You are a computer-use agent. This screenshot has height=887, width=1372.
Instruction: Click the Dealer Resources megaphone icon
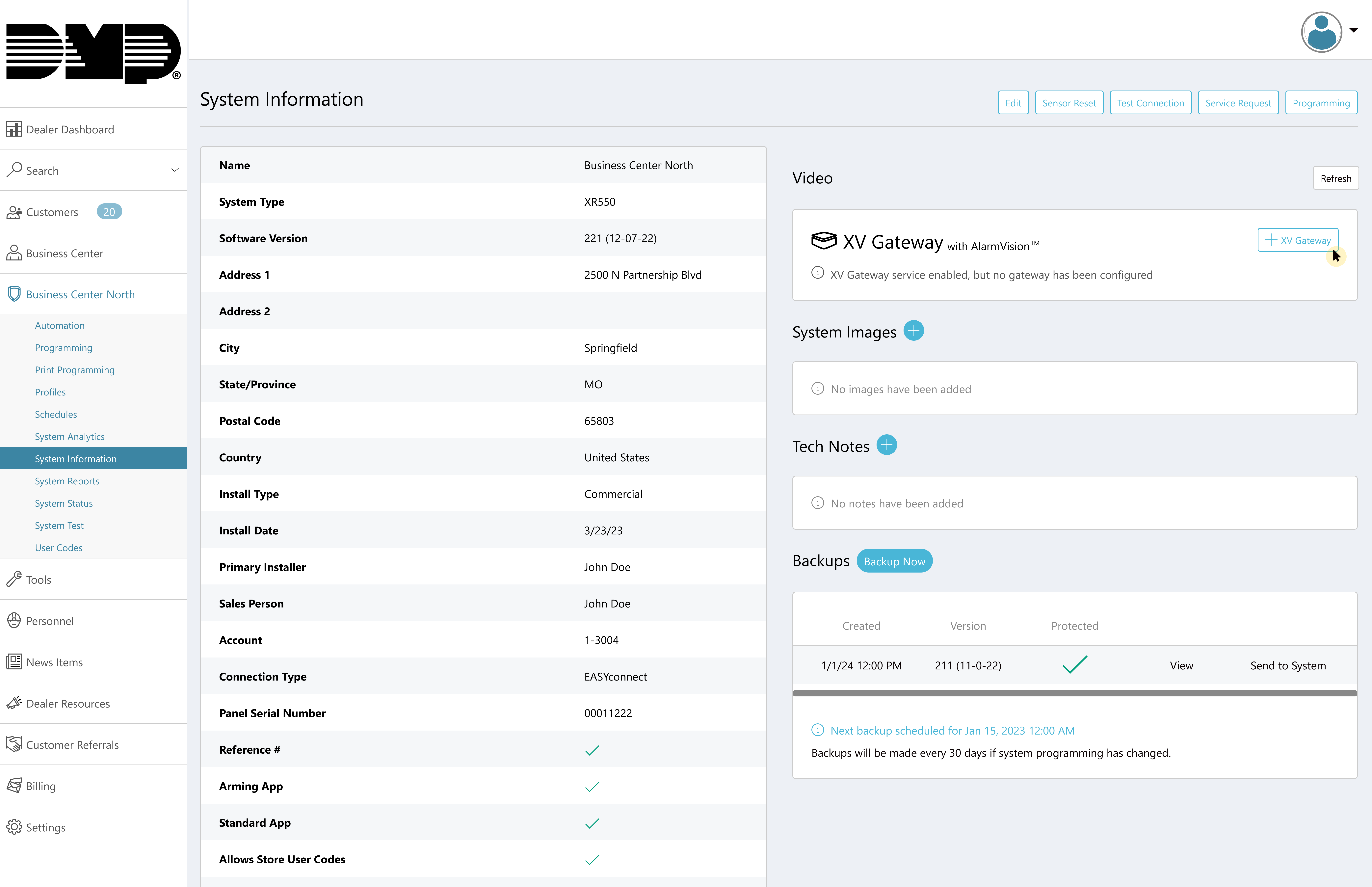14,703
